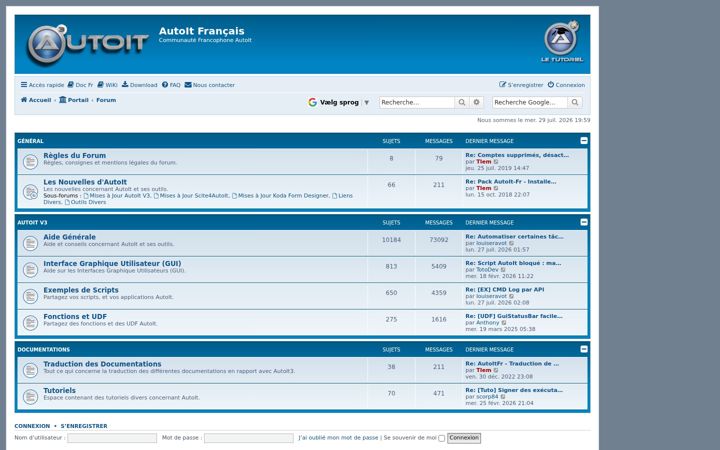Click the Forum breadcrumb

tap(106, 100)
